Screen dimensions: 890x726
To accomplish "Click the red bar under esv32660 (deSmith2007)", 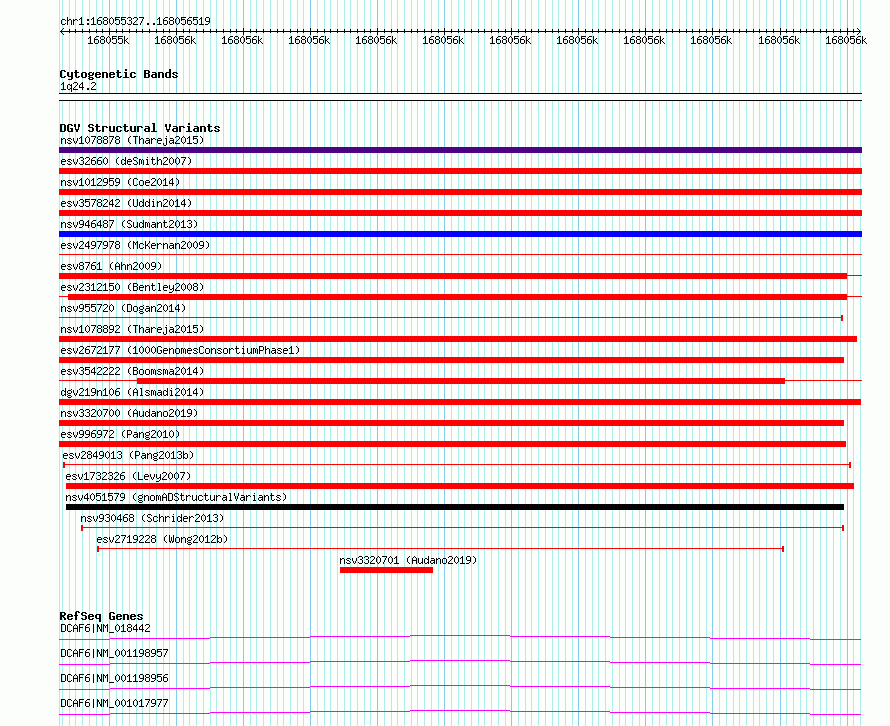I will pos(460,171).
